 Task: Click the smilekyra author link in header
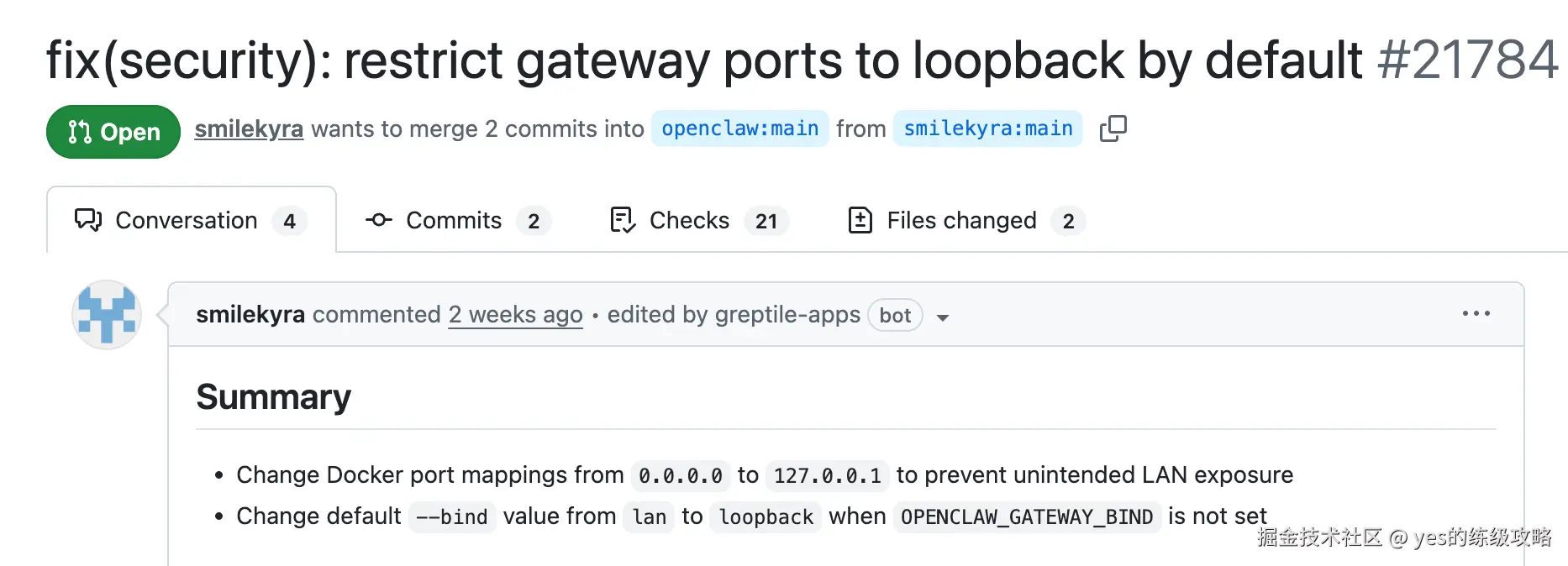249,128
